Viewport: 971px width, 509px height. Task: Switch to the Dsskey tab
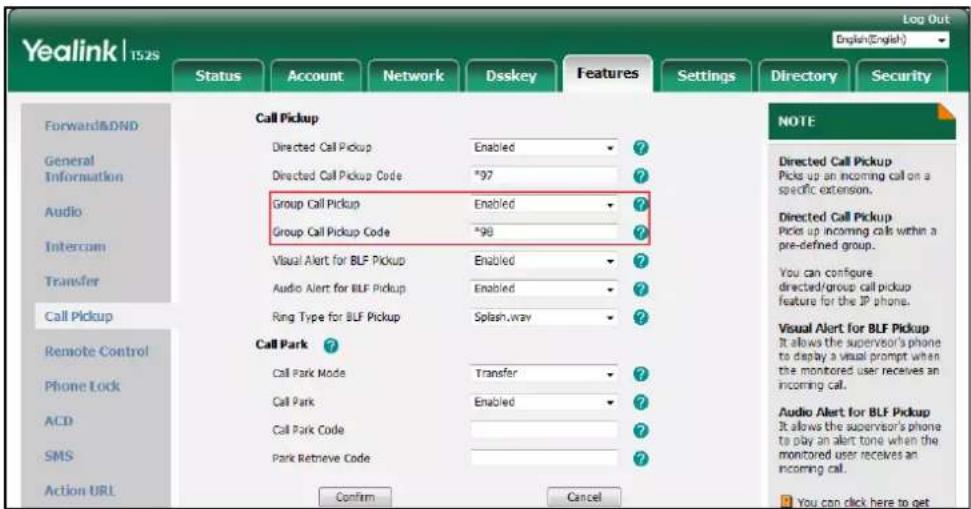click(x=511, y=76)
